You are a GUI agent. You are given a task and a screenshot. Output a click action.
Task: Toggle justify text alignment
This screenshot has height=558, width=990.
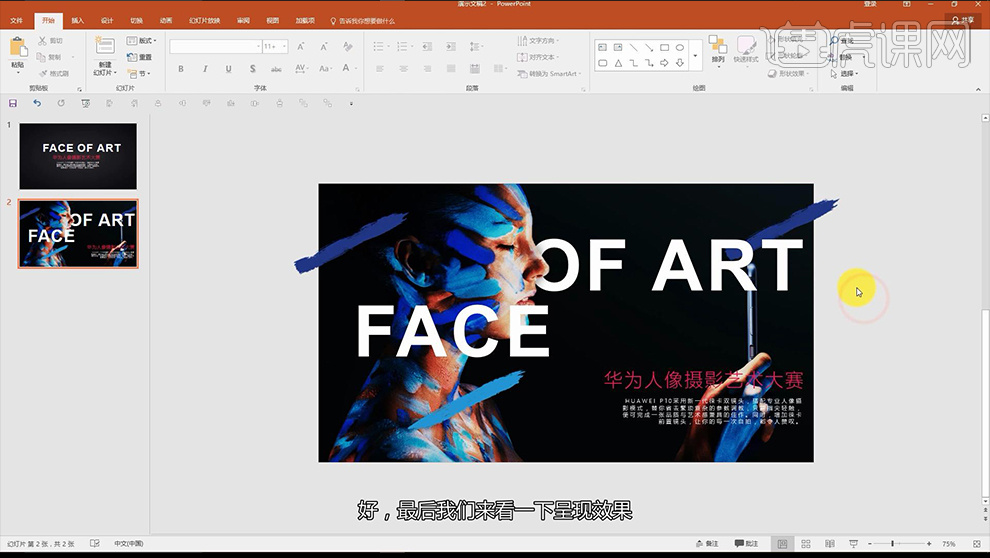[450, 68]
